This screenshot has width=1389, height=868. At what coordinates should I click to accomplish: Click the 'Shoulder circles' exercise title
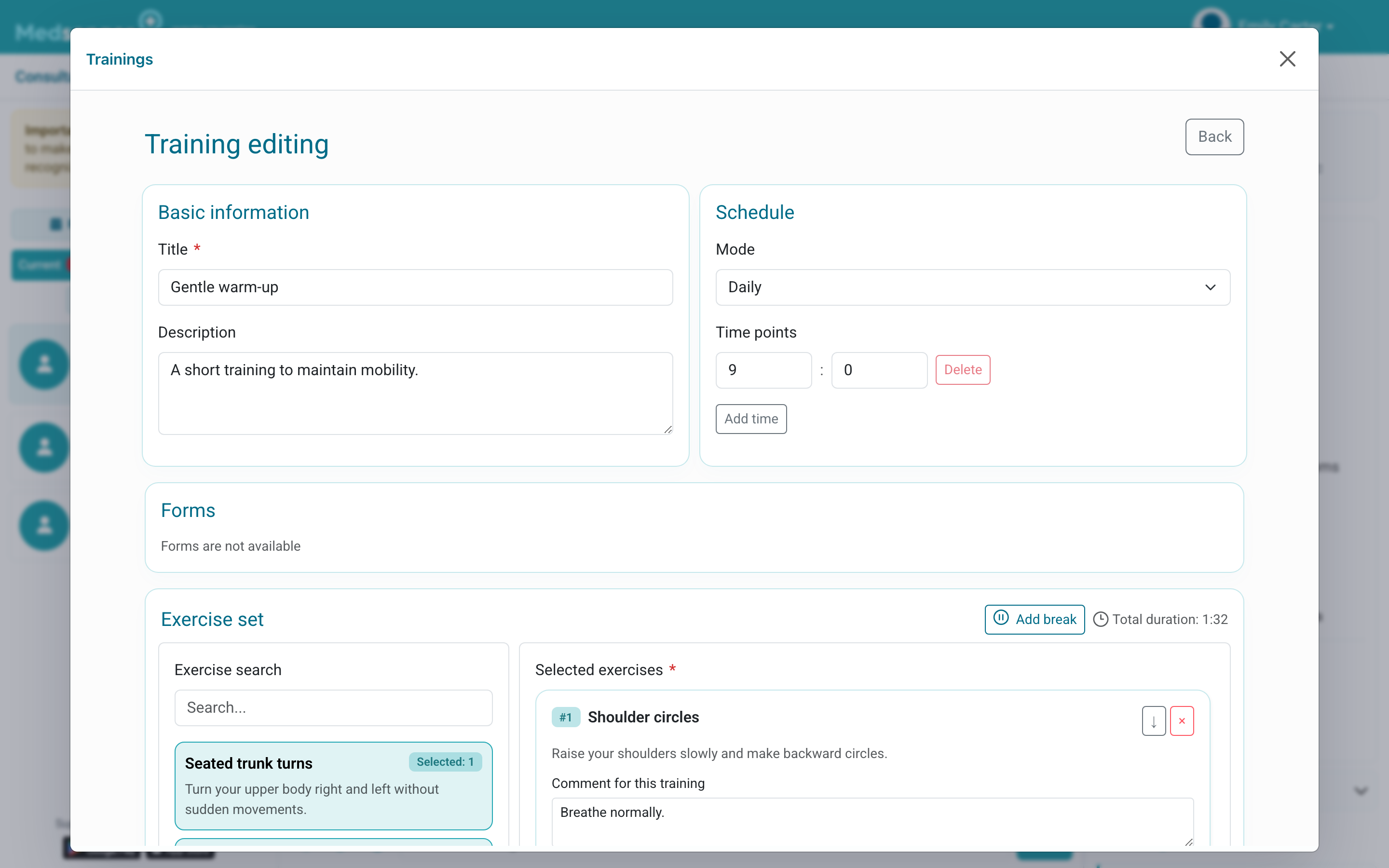click(x=643, y=717)
